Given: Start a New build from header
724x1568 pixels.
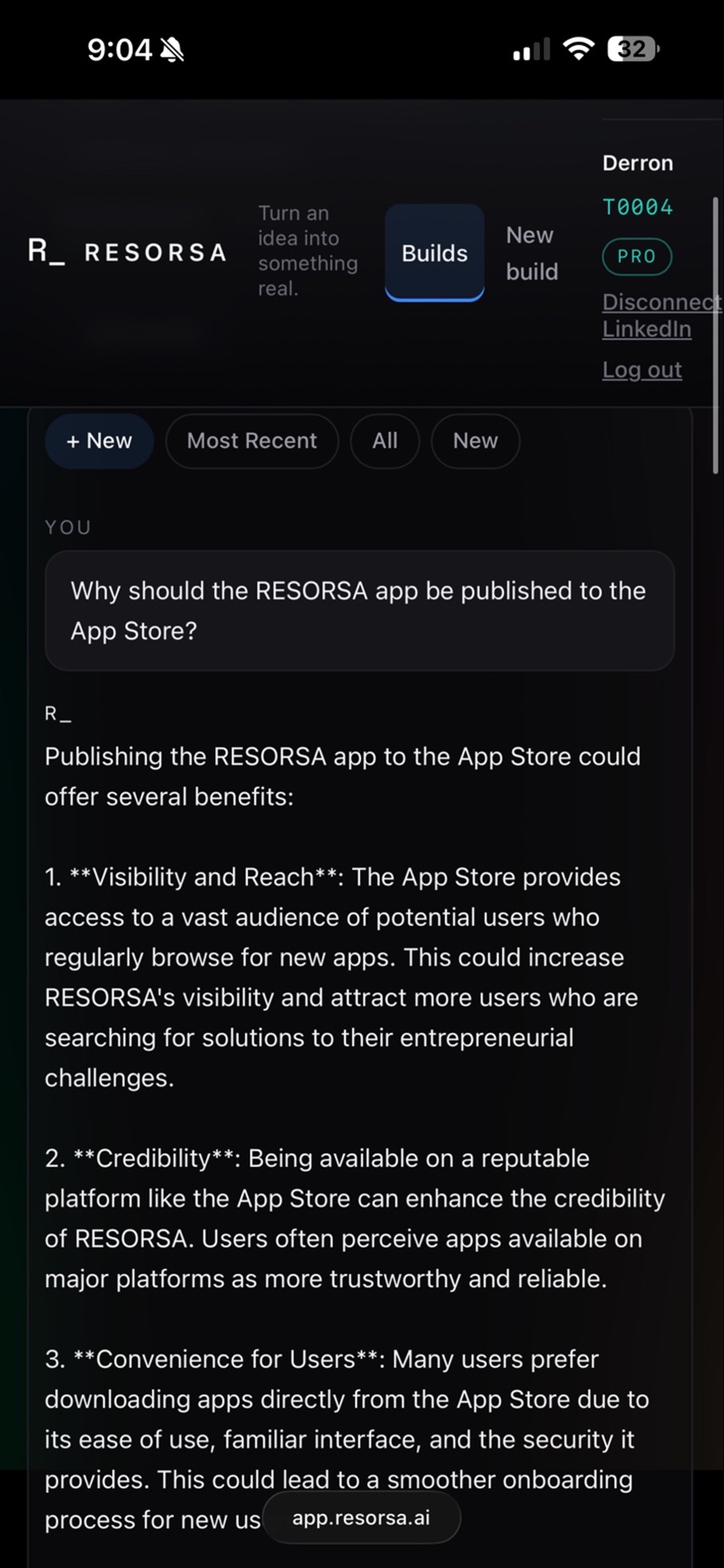Looking at the screenshot, I should [x=532, y=253].
